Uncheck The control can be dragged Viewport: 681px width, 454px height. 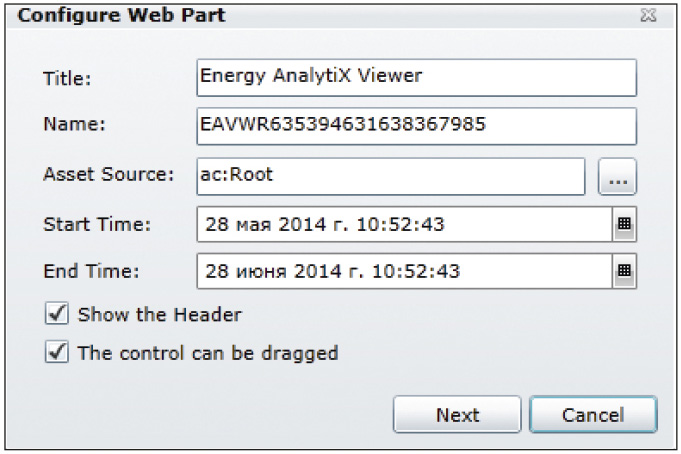click(x=57, y=352)
